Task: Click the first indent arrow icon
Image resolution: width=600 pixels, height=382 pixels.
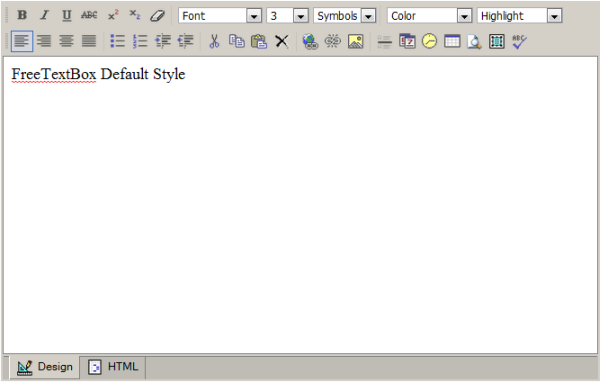Action: 163,41
